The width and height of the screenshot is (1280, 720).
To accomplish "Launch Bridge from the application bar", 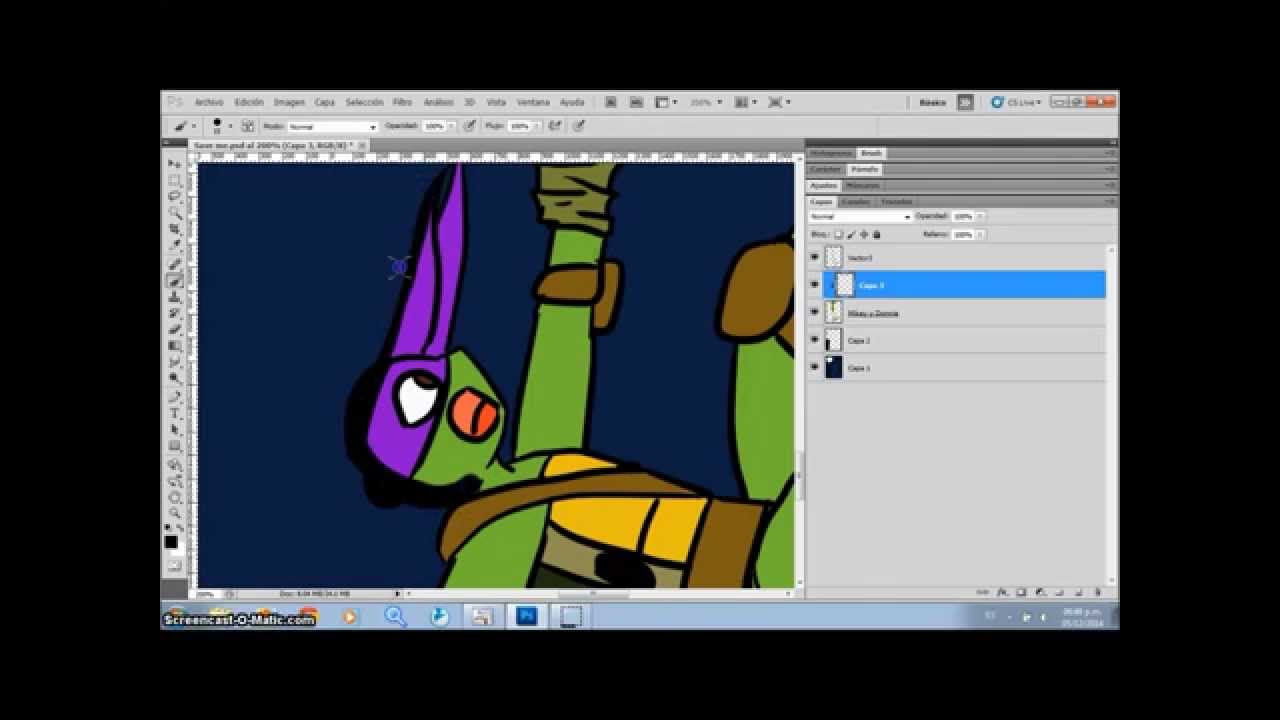I will coord(611,102).
